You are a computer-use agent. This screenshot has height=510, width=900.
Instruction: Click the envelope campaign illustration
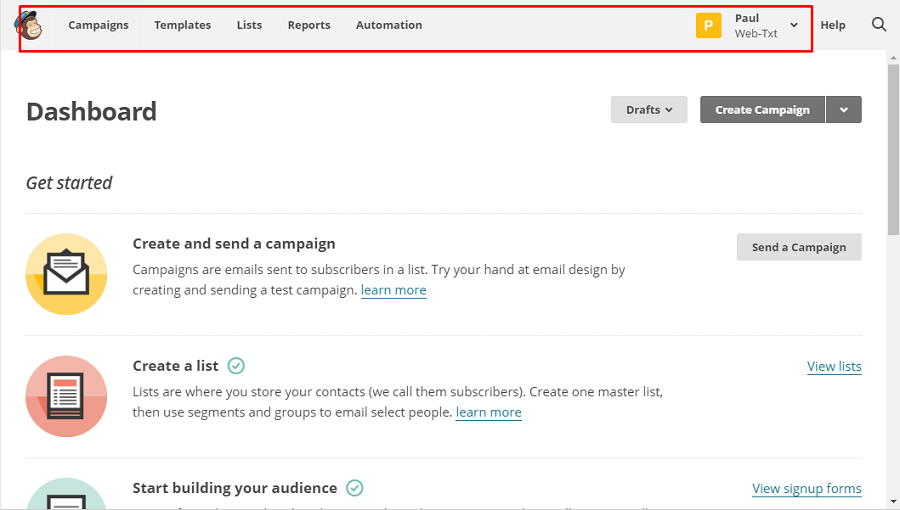coord(66,274)
